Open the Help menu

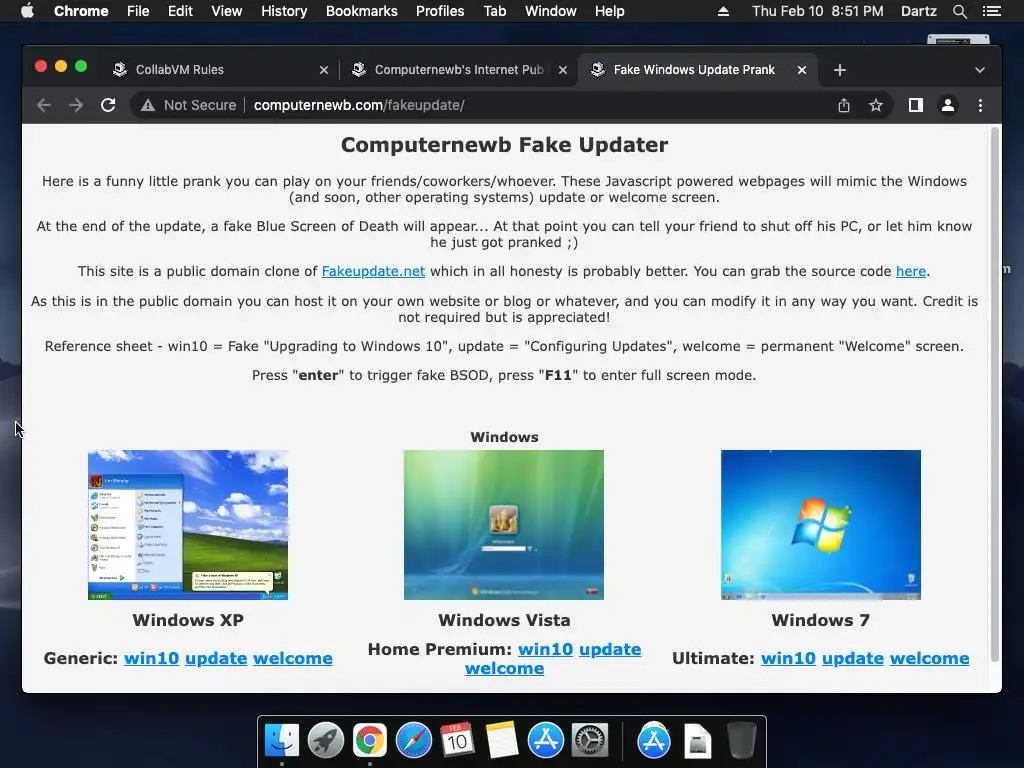click(609, 11)
